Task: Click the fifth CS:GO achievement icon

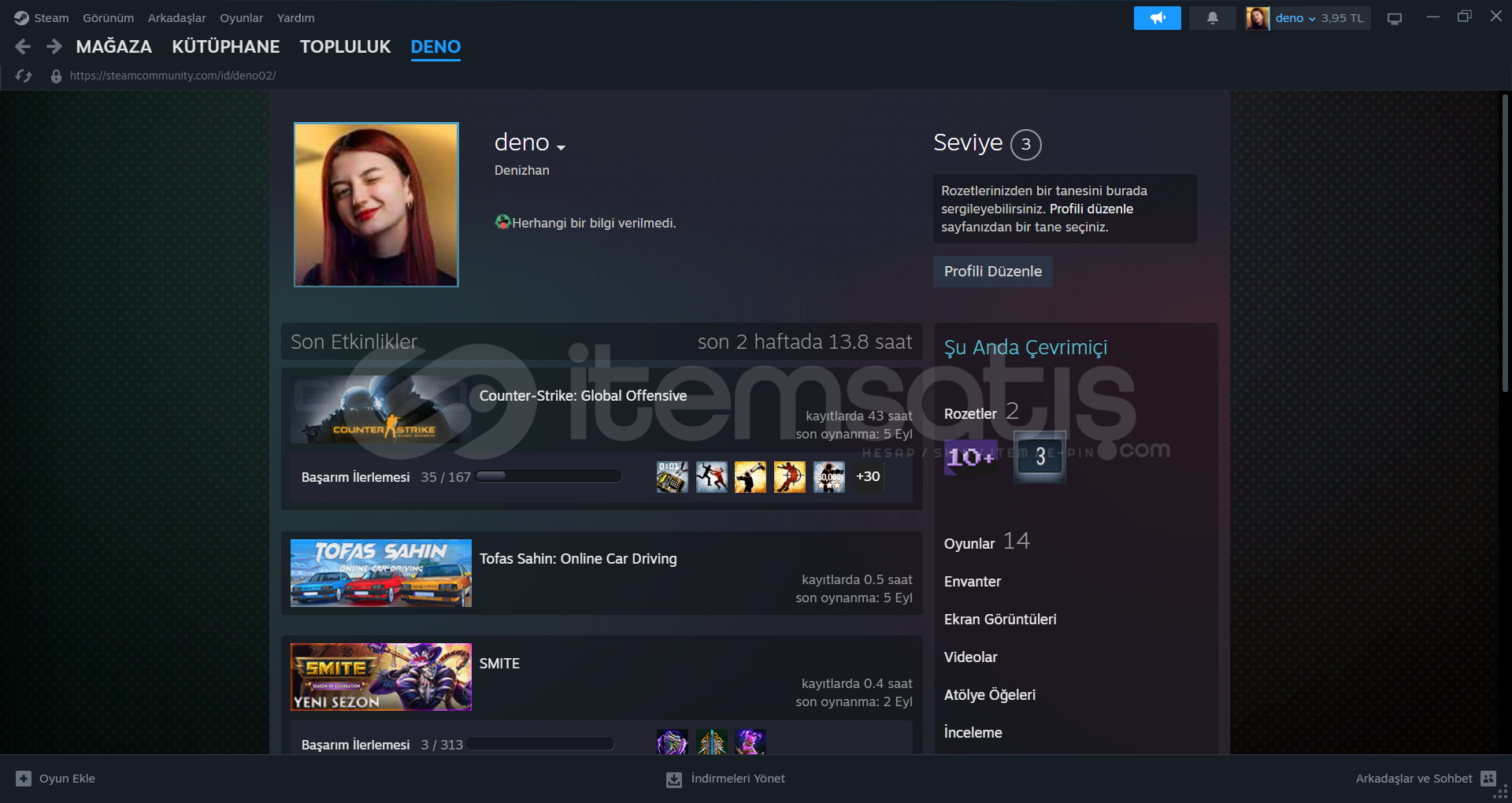Action: coord(829,477)
